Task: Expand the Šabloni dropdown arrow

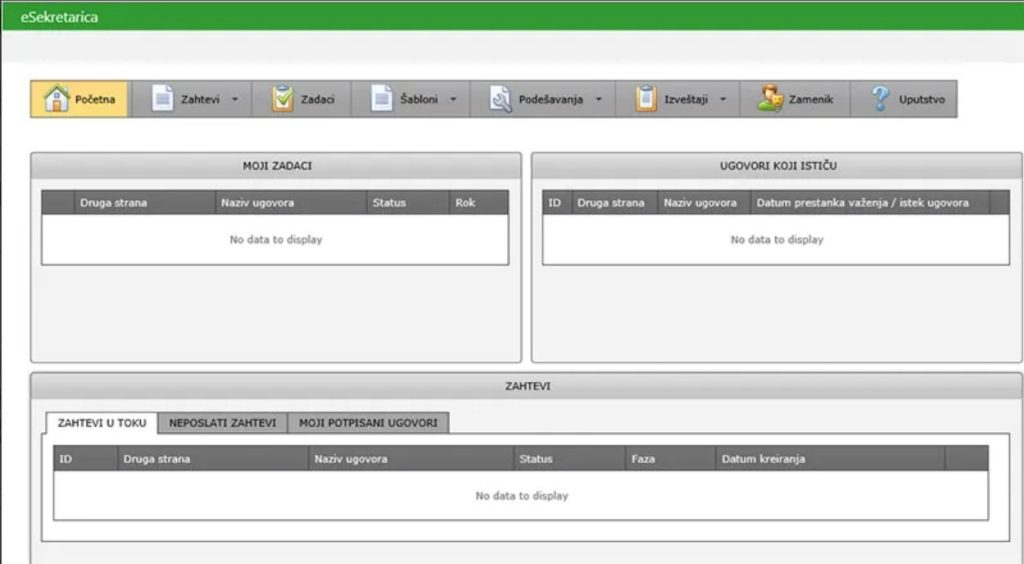Action: point(453,100)
